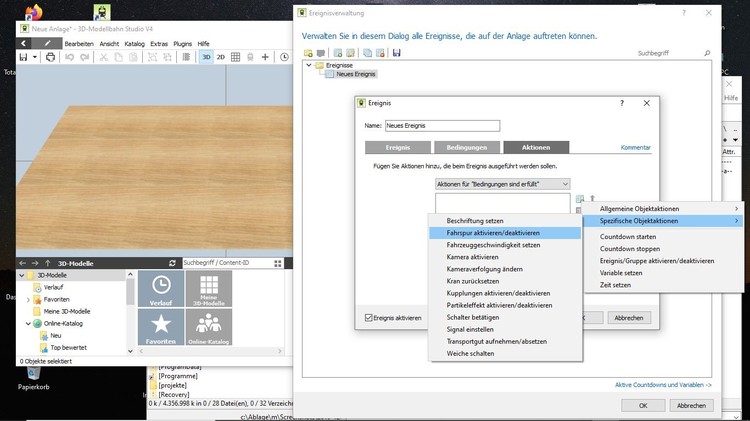Choose Countdown starten from the menu

coord(663,237)
